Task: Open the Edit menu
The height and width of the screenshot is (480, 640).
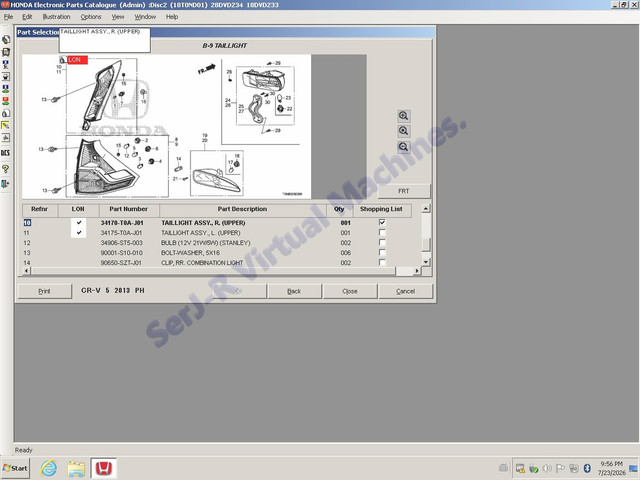Action: 27,17
